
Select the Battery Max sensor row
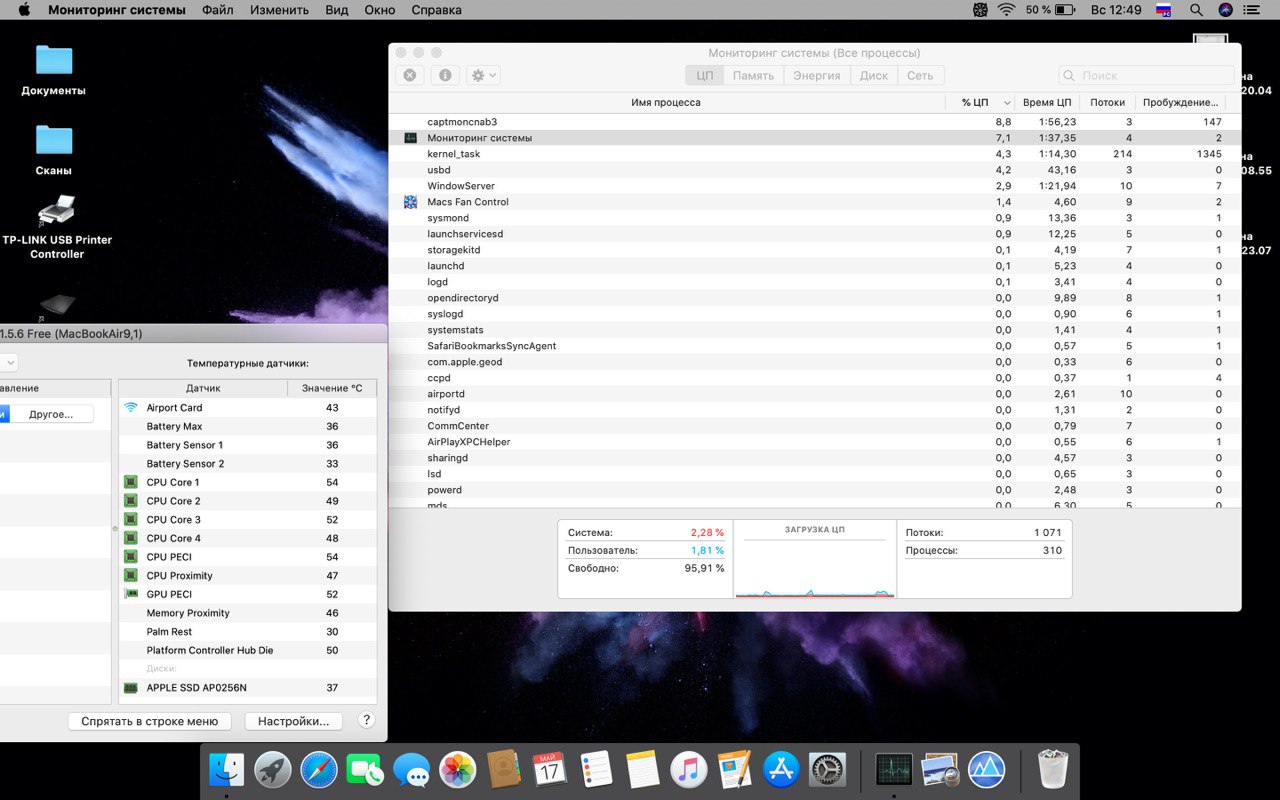coord(248,426)
